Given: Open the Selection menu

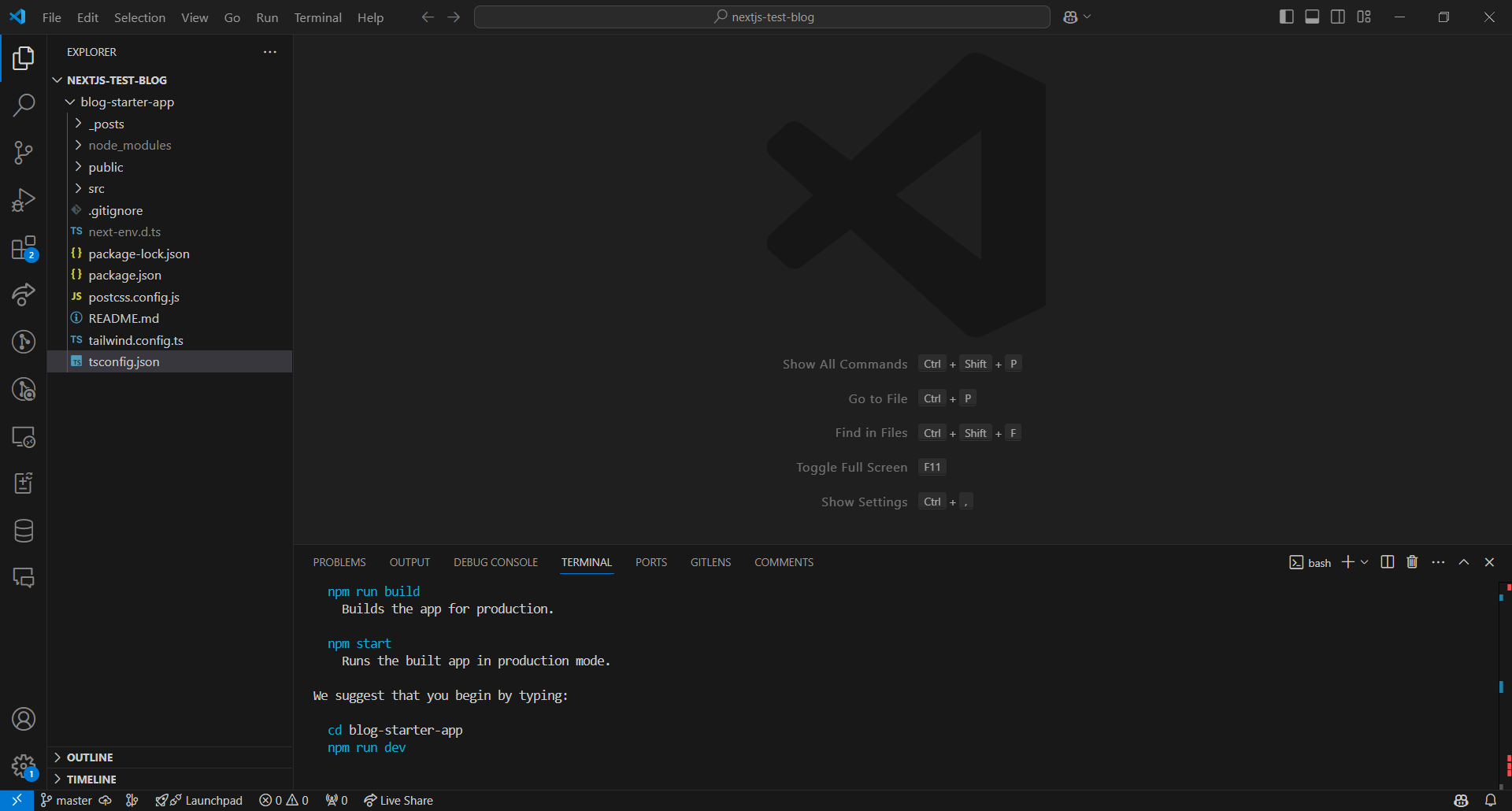Looking at the screenshot, I should (x=139, y=17).
